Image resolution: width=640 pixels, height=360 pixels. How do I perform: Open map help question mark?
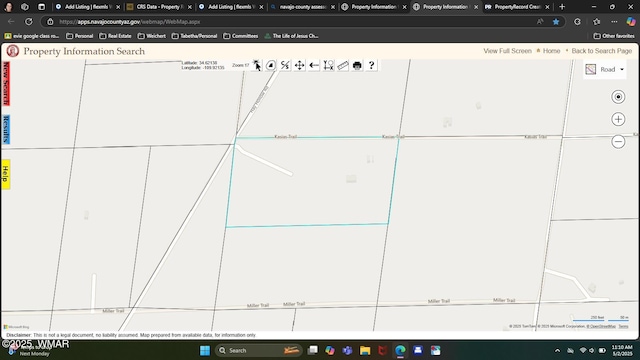coord(371,65)
